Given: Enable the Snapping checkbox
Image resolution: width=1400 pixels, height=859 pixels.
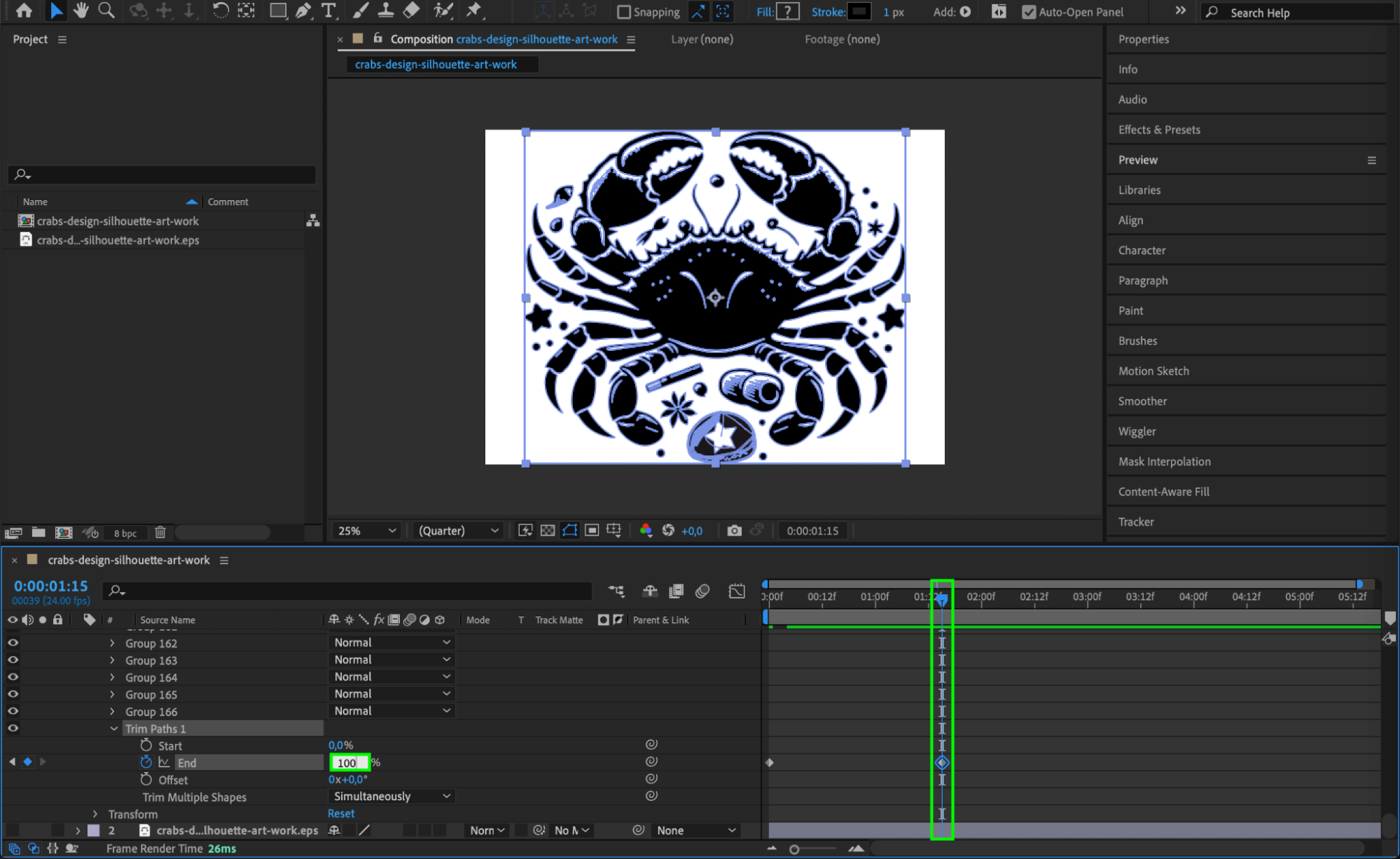Looking at the screenshot, I should 623,12.
